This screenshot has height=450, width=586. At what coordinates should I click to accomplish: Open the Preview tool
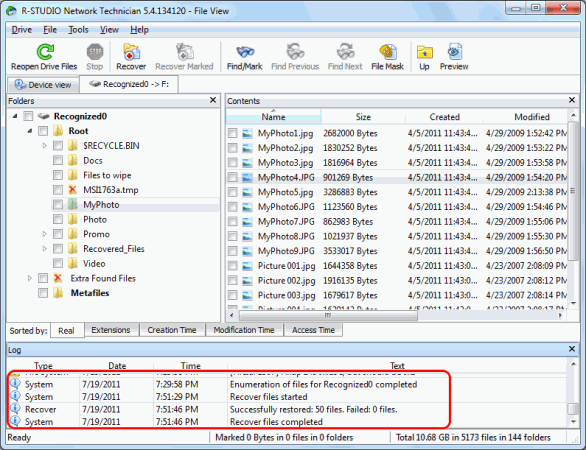coord(454,52)
